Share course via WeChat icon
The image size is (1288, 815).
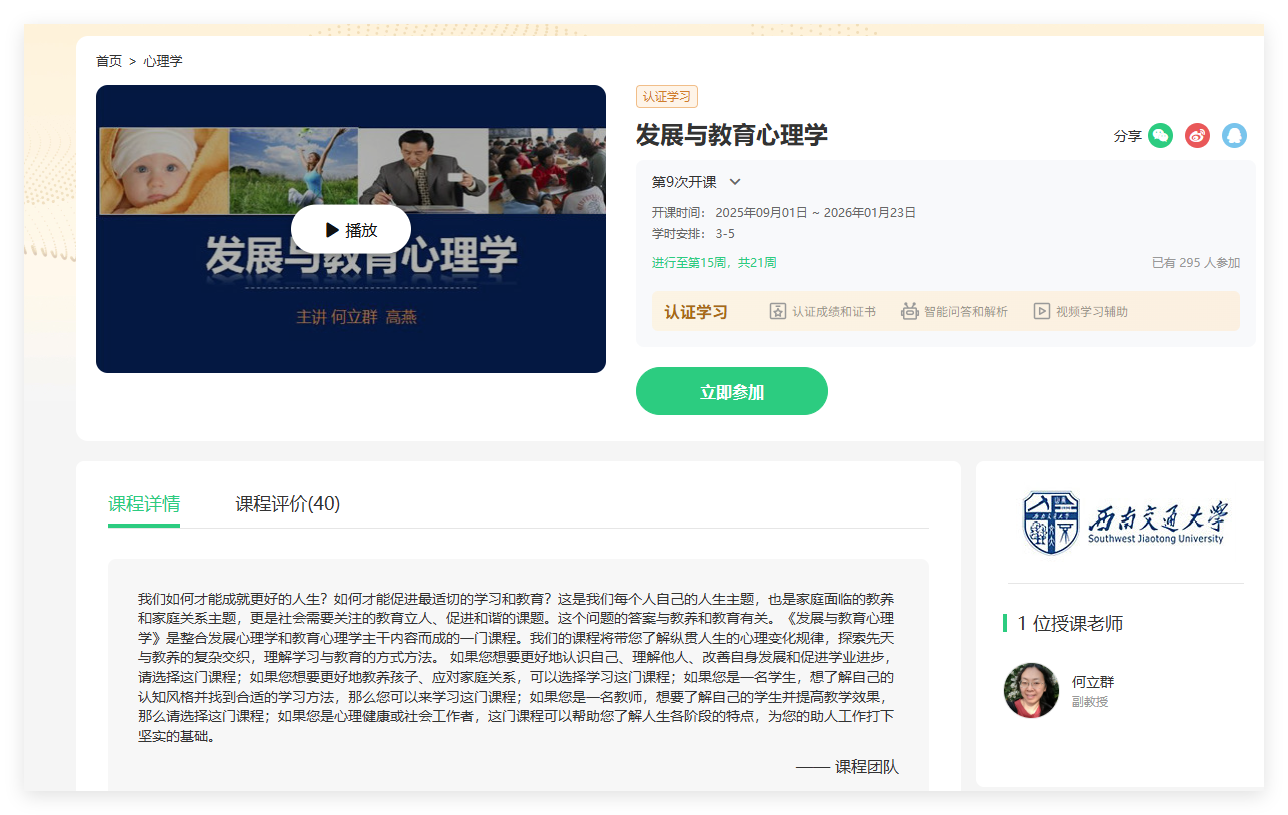(x=1160, y=136)
